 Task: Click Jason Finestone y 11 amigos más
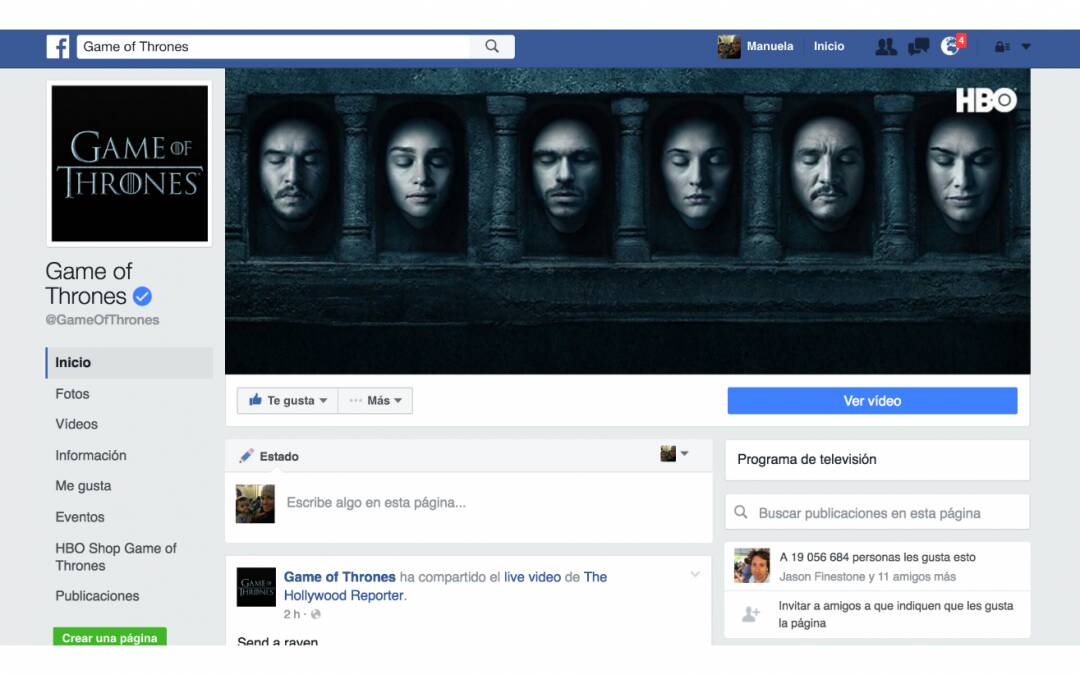867,577
